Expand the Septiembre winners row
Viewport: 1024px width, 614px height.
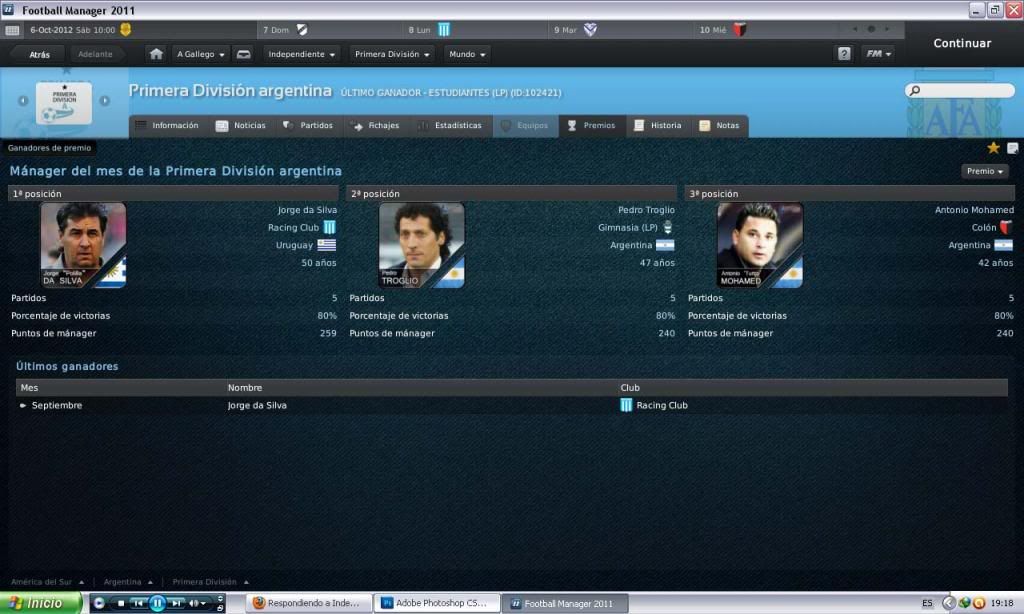[x=23, y=406]
